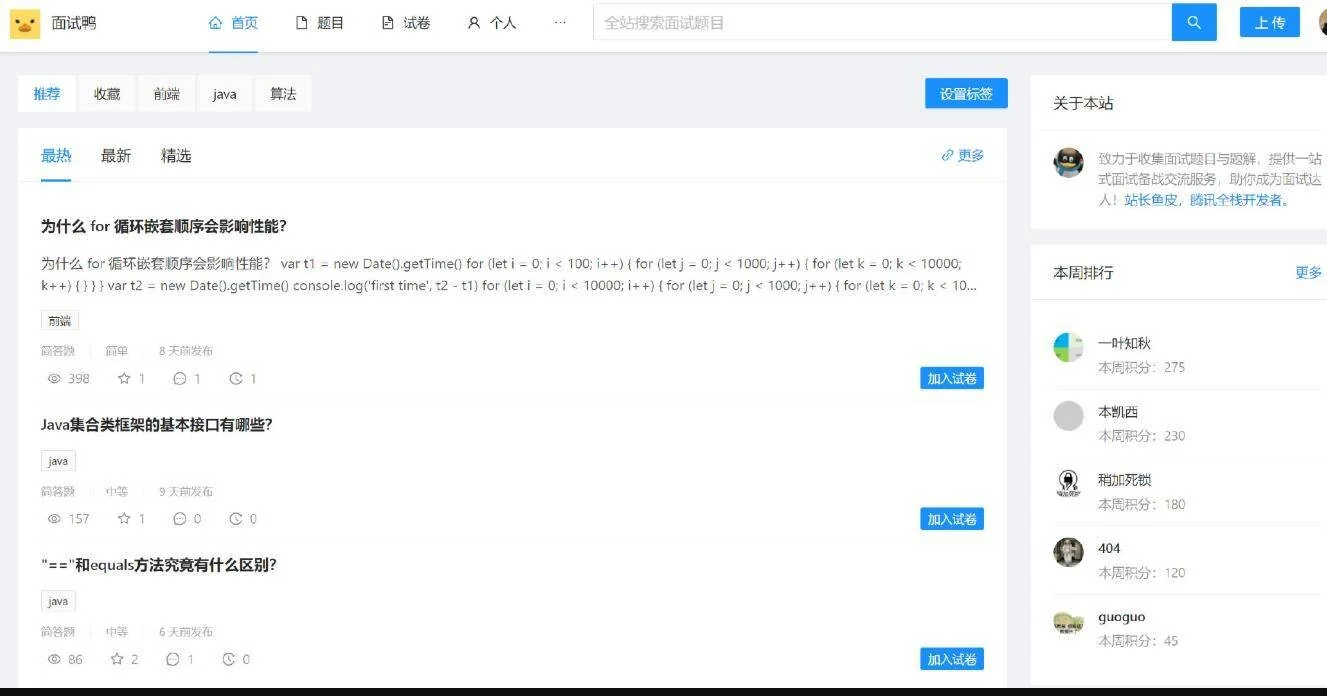Click 加入试卷 on the first question
The width and height of the screenshot is (1327, 696).
[x=951, y=378]
